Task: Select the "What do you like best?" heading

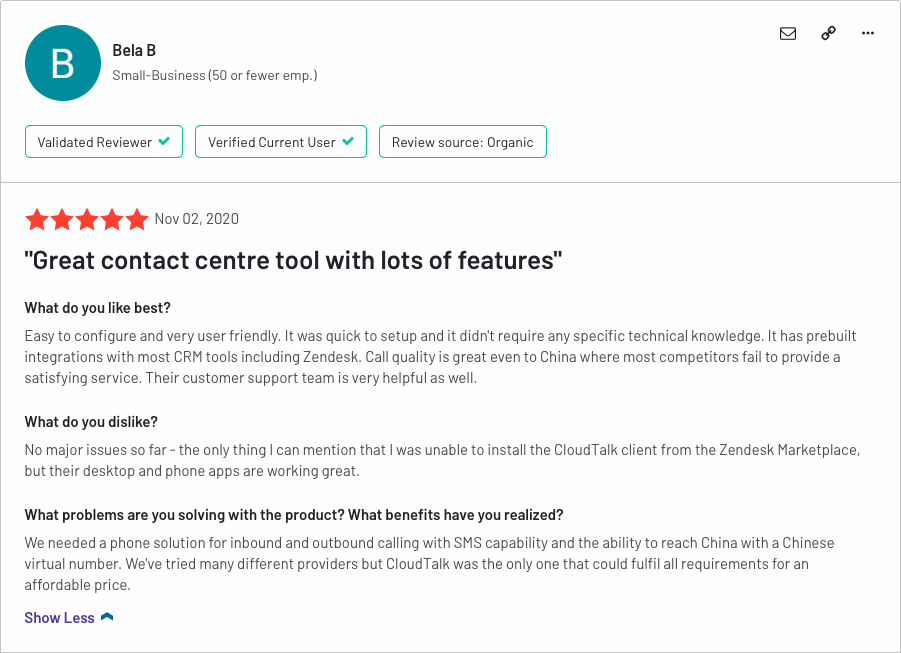Action: 97,308
